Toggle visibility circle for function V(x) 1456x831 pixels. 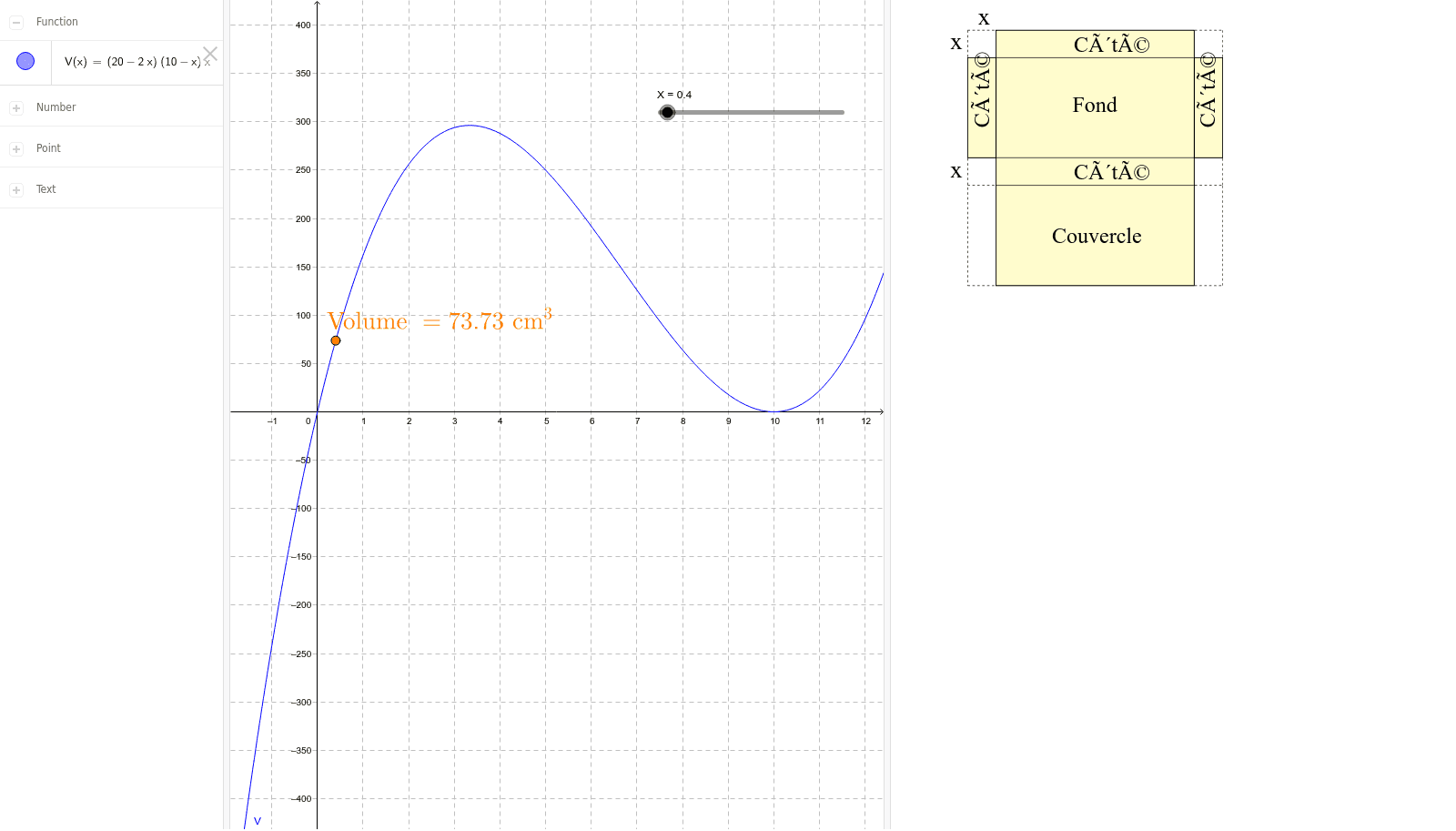click(25, 61)
